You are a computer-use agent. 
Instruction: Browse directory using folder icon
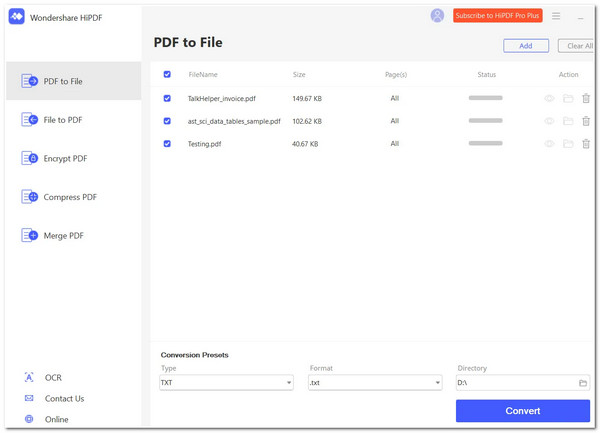click(x=582, y=383)
